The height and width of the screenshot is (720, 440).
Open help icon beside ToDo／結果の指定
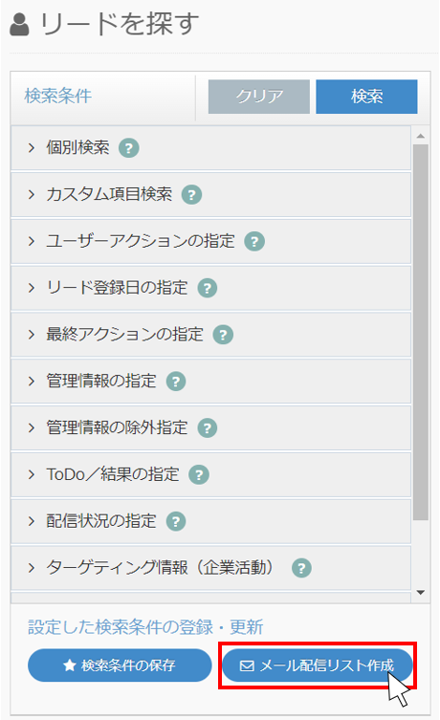point(199,474)
